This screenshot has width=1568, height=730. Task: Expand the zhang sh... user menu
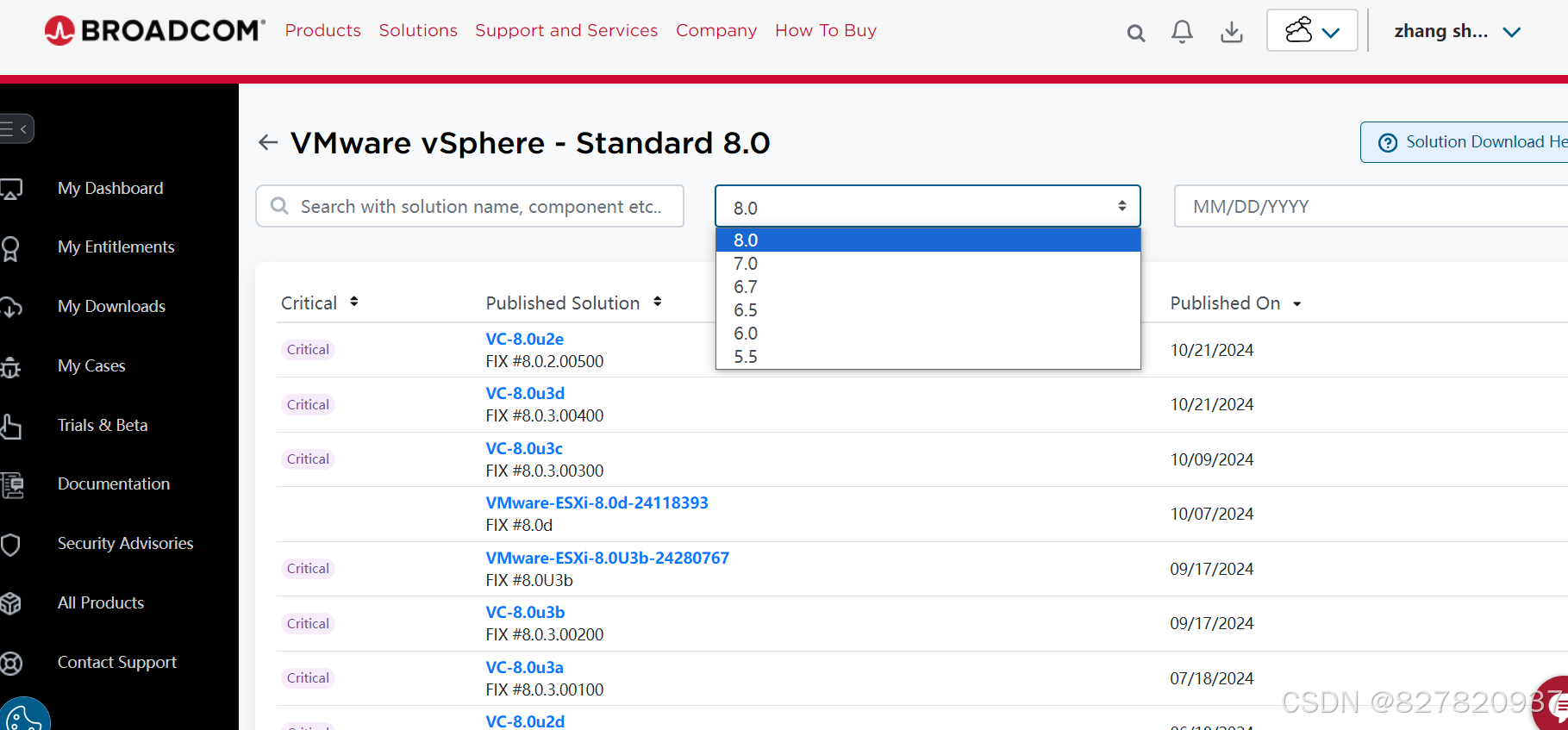pyautogui.click(x=1457, y=31)
